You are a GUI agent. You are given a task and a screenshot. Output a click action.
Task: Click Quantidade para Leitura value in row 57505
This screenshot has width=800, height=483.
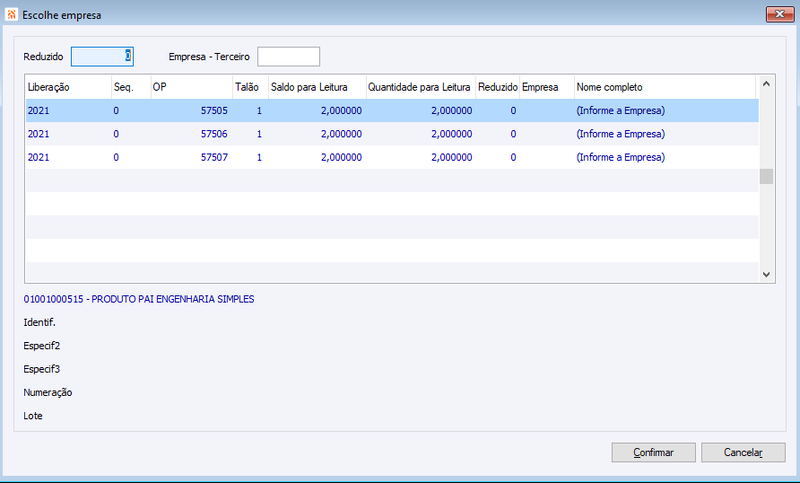coord(452,111)
